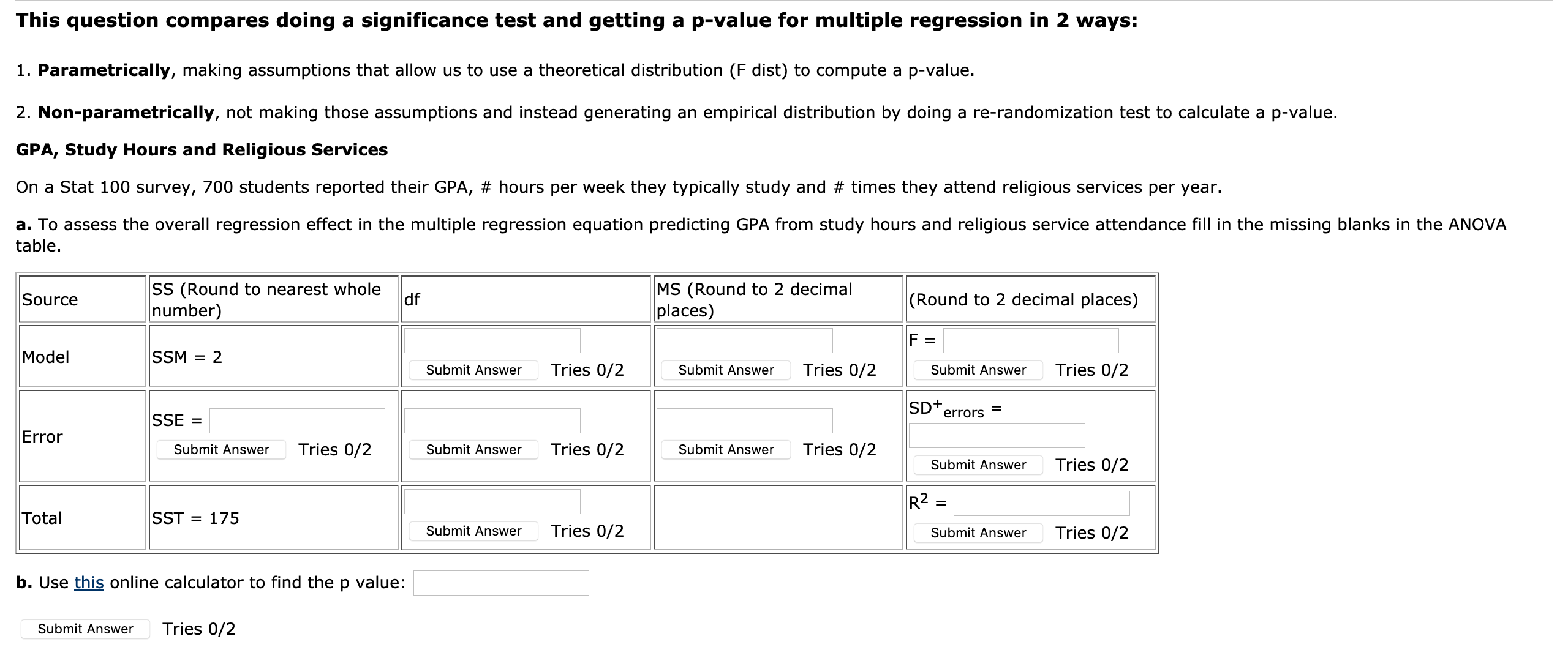This screenshot has width=1568, height=650.
Task: Click the Error MS input field
Action: coord(744,420)
